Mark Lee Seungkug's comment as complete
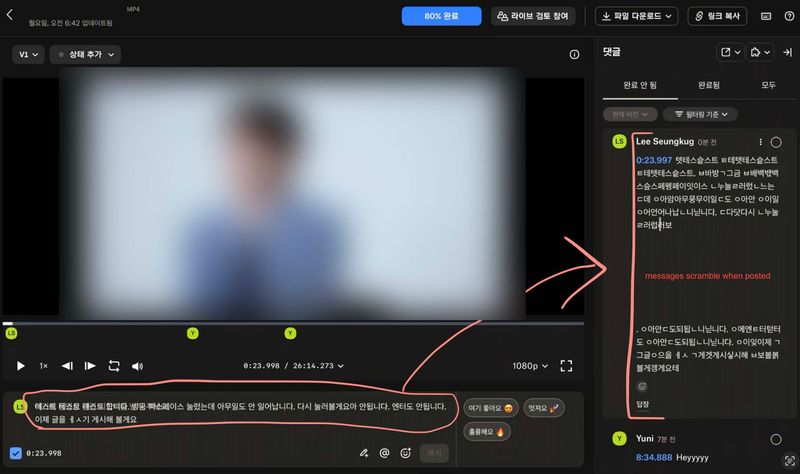This screenshot has height=474, width=800. (x=776, y=142)
